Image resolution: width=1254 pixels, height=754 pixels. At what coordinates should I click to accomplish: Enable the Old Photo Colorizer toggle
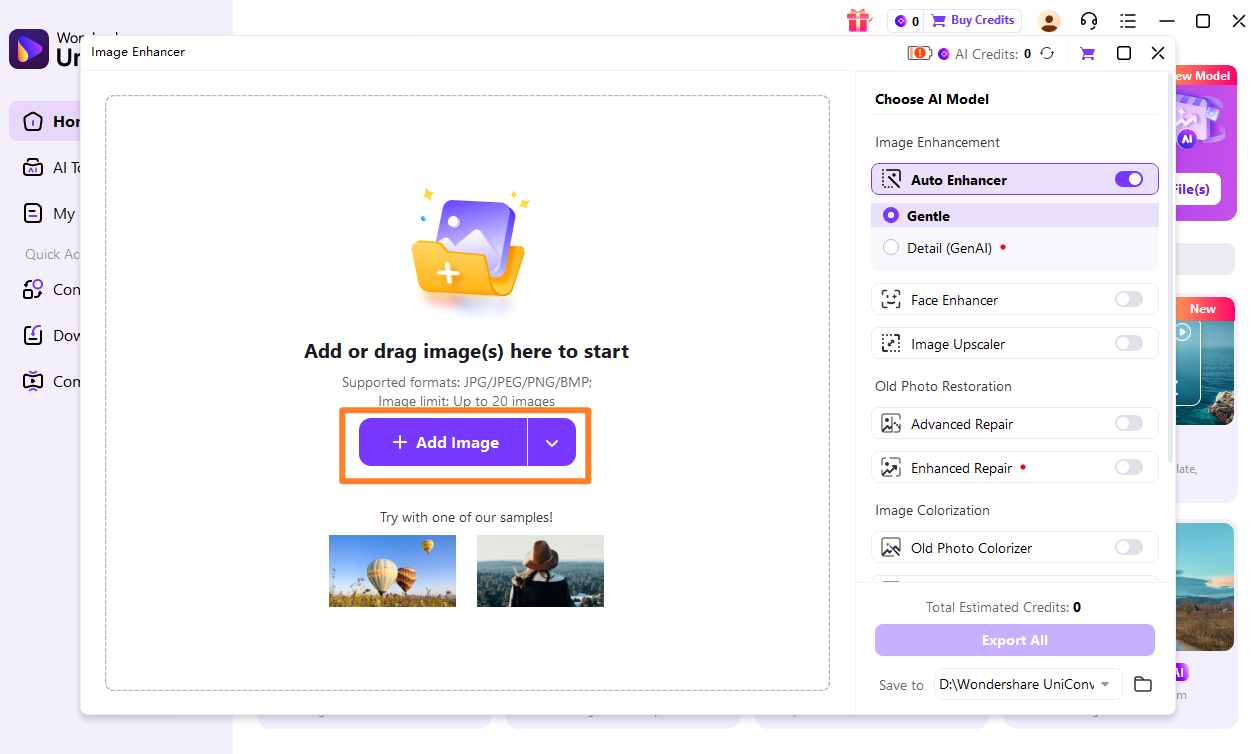point(1129,548)
